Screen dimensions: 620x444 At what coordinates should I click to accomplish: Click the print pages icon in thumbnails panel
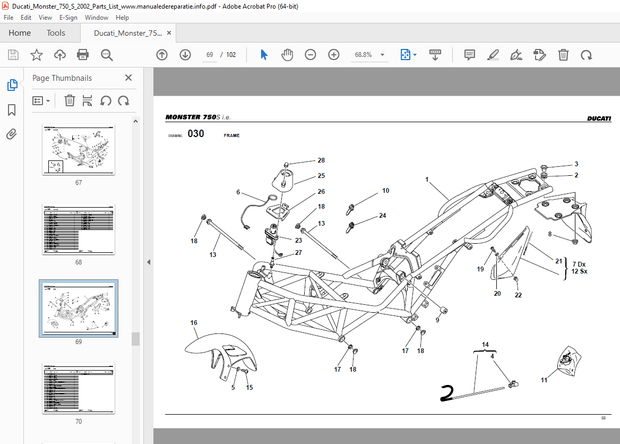click(x=87, y=100)
